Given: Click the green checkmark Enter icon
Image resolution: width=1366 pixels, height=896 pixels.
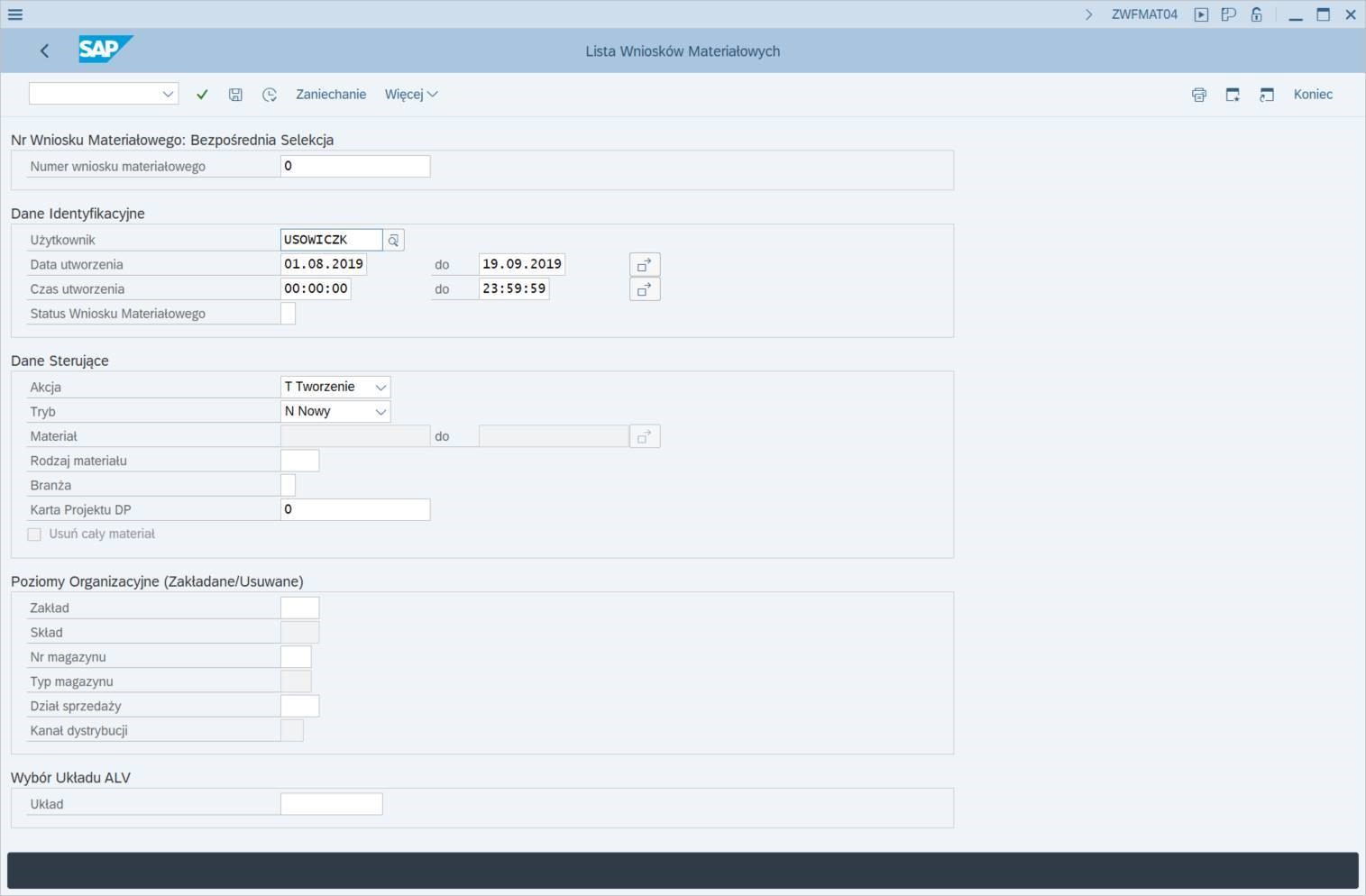Looking at the screenshot, I should (202, 95).
